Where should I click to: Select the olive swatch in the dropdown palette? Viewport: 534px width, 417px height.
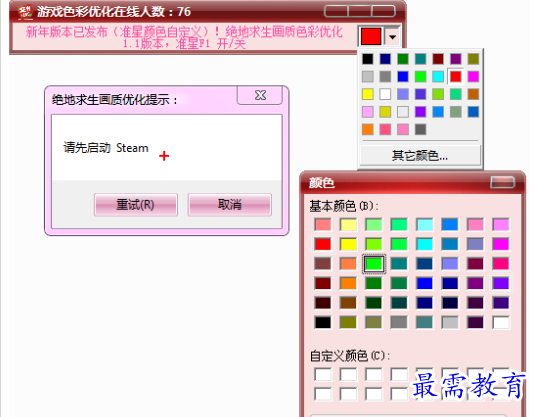coord(473,59)
